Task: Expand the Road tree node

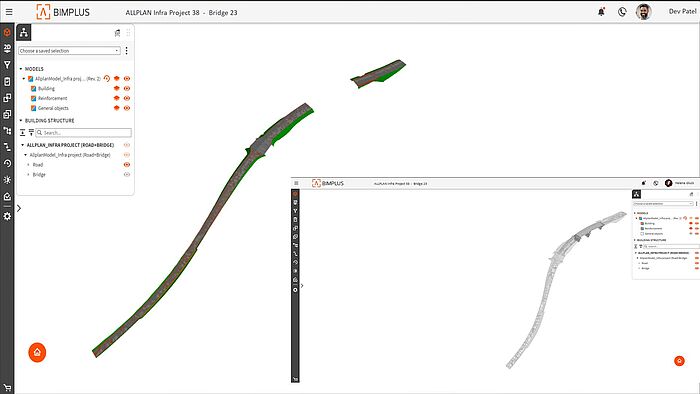Action: click(x=29, y=165)
